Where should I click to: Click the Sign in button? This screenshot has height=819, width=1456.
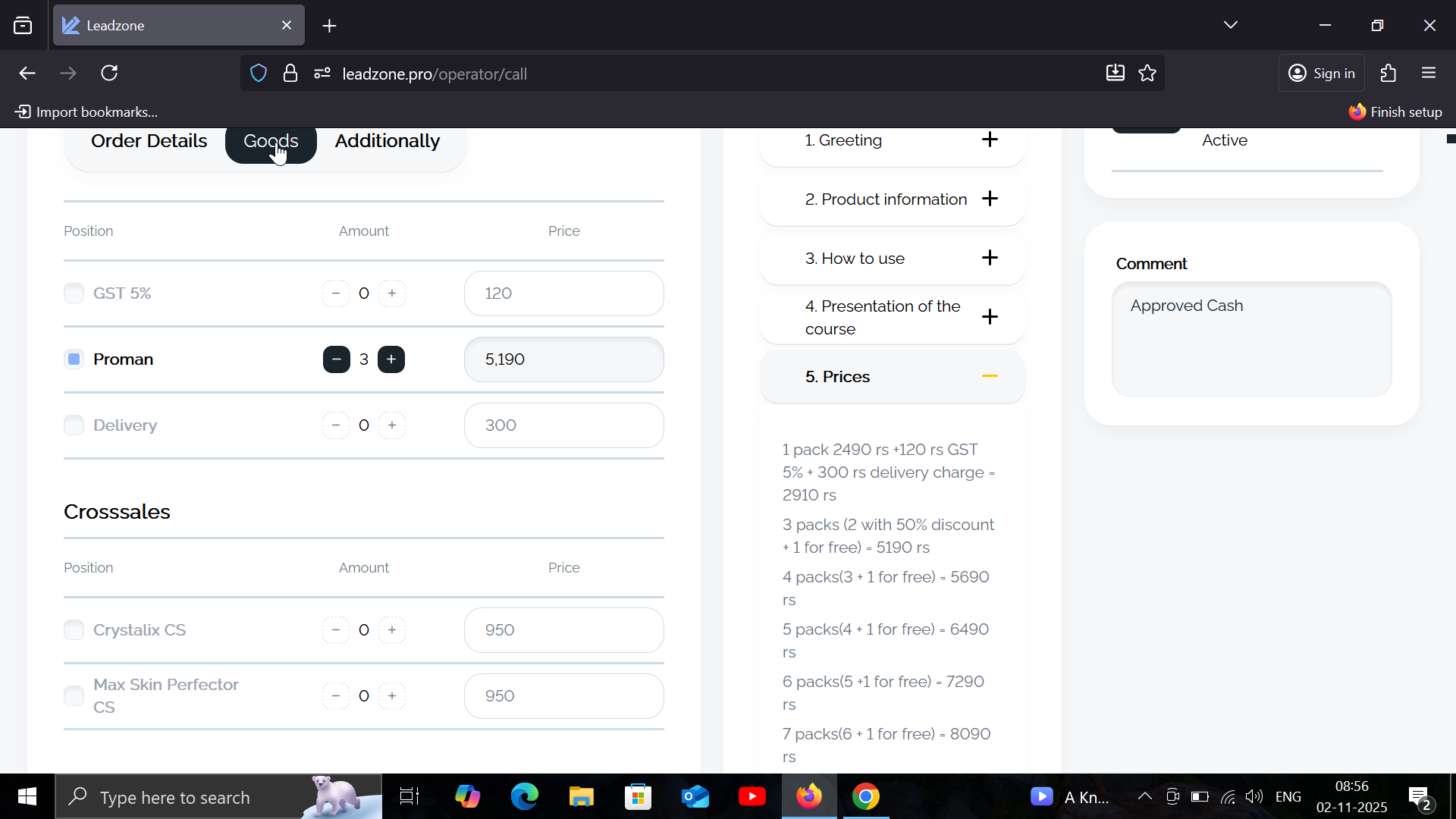(x=1322, y=74)
